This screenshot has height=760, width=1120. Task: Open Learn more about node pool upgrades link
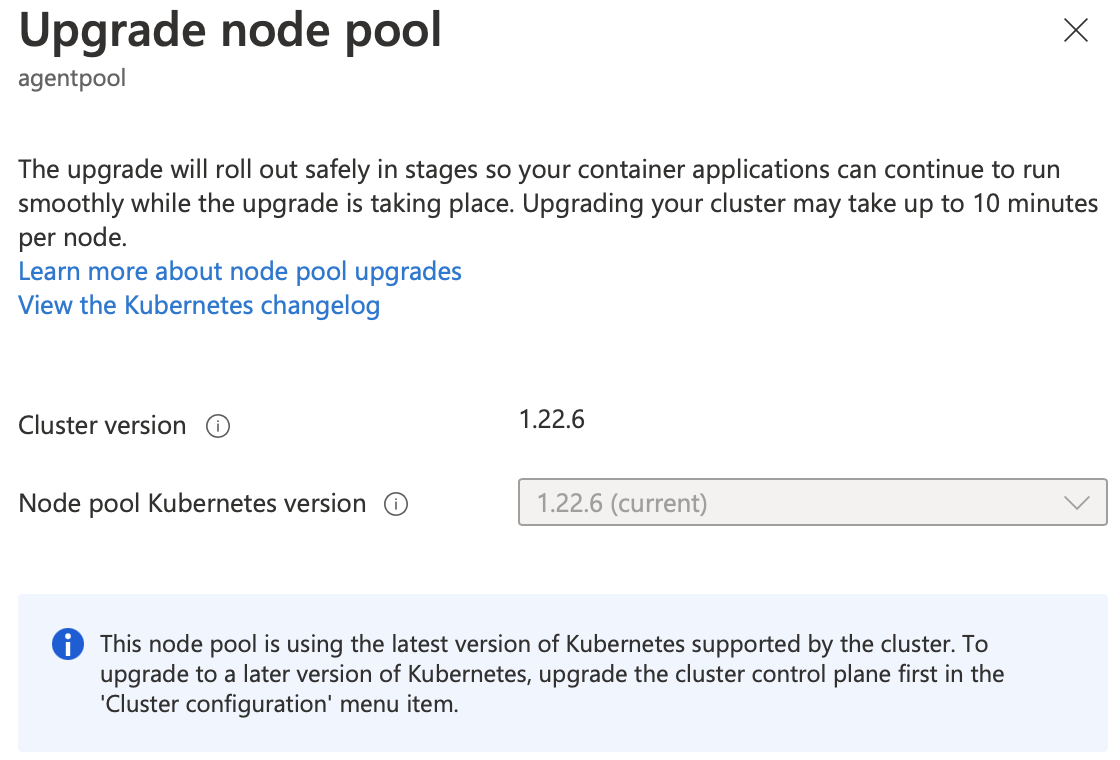(240, 271)
